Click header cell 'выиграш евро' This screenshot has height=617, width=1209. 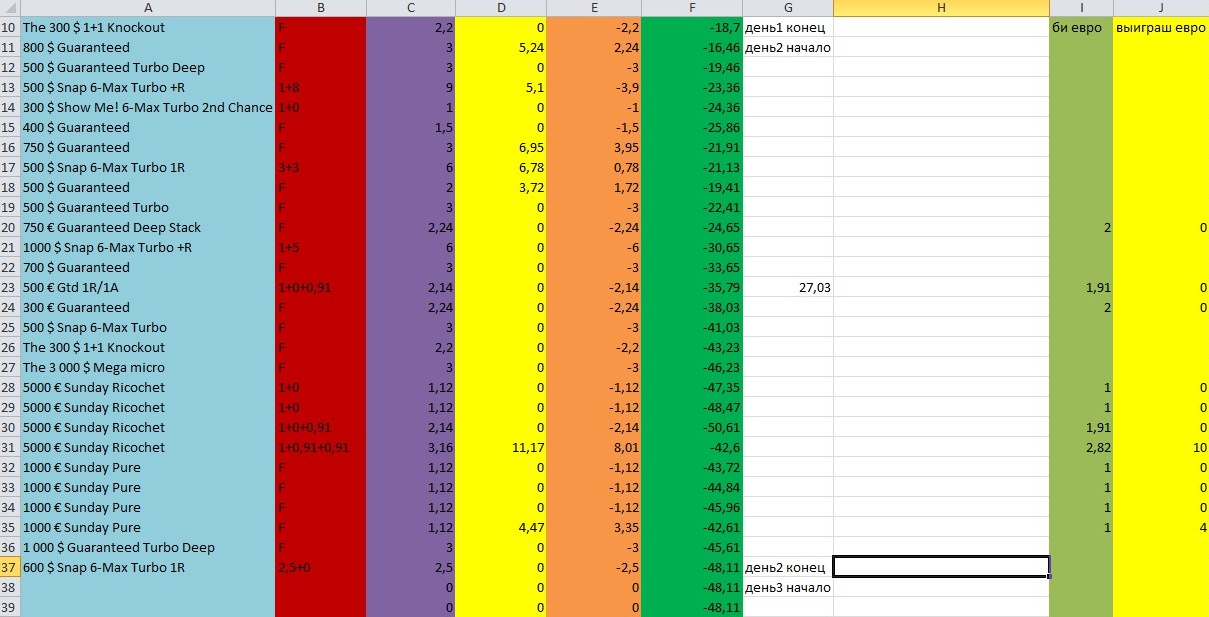point(1161,28)
